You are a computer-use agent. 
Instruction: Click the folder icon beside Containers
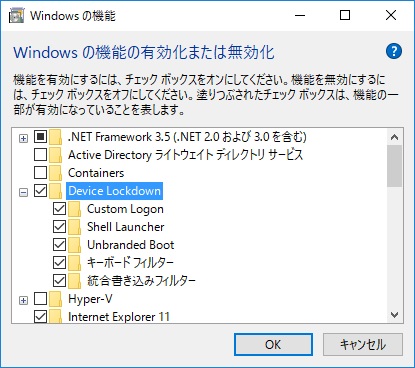tap(56, 173)
